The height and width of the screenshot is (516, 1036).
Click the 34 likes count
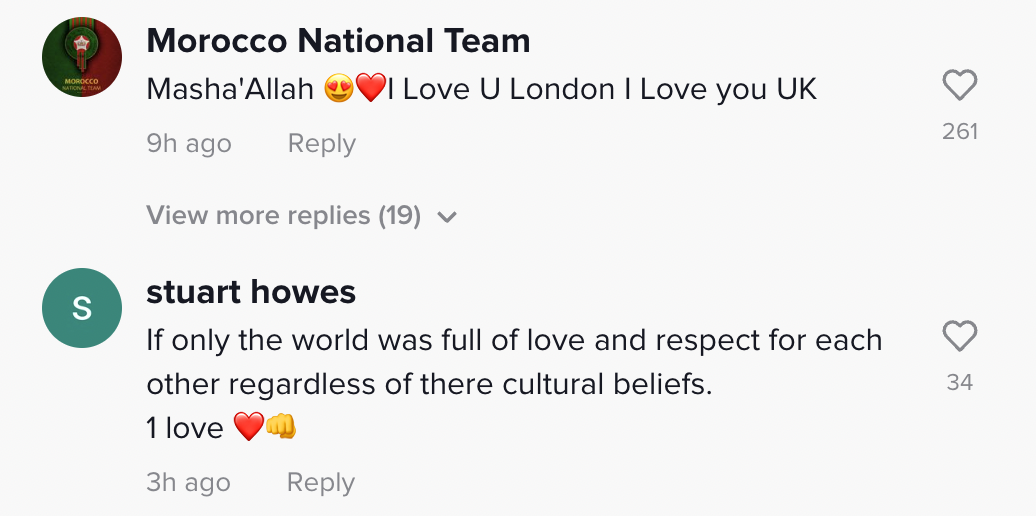(959, 382)
